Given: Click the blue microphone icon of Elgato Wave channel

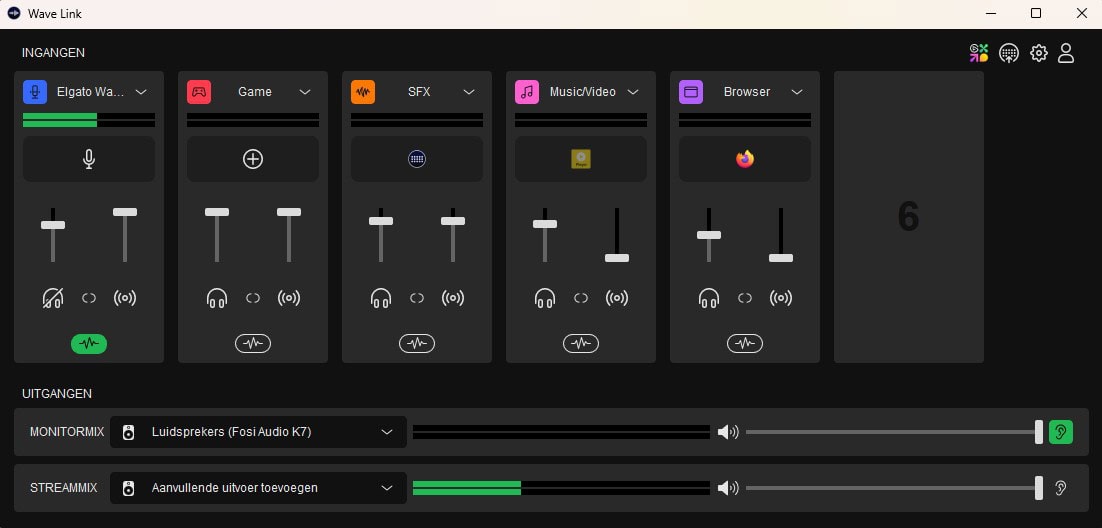Looking at the screenshot, I should tap(35, 92).
